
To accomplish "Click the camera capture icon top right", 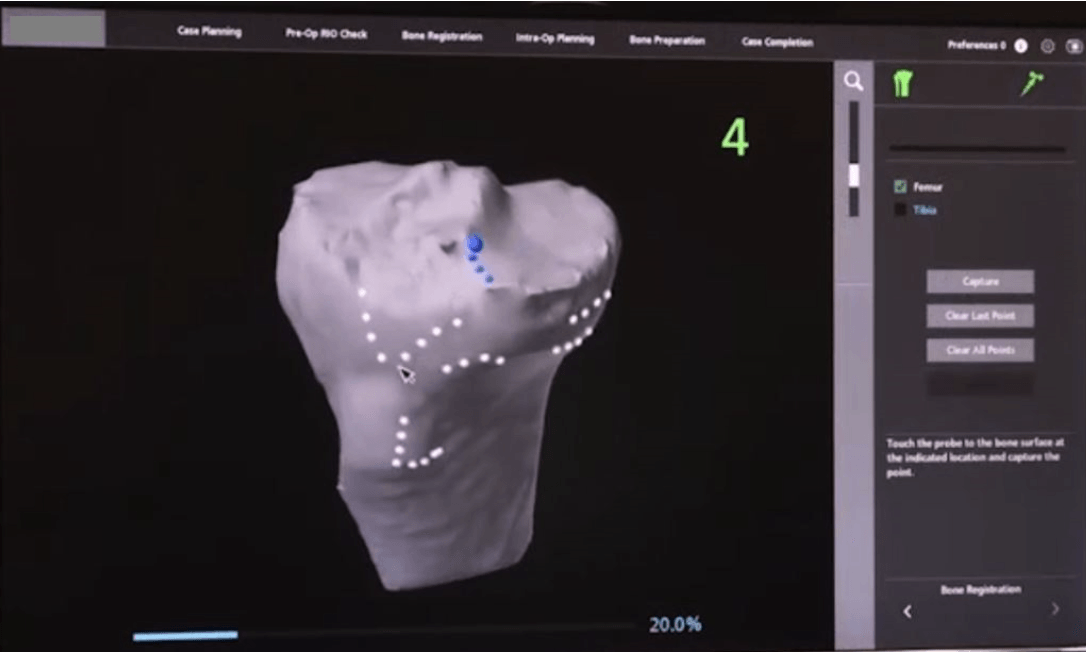I will [x=1072, y=46].
